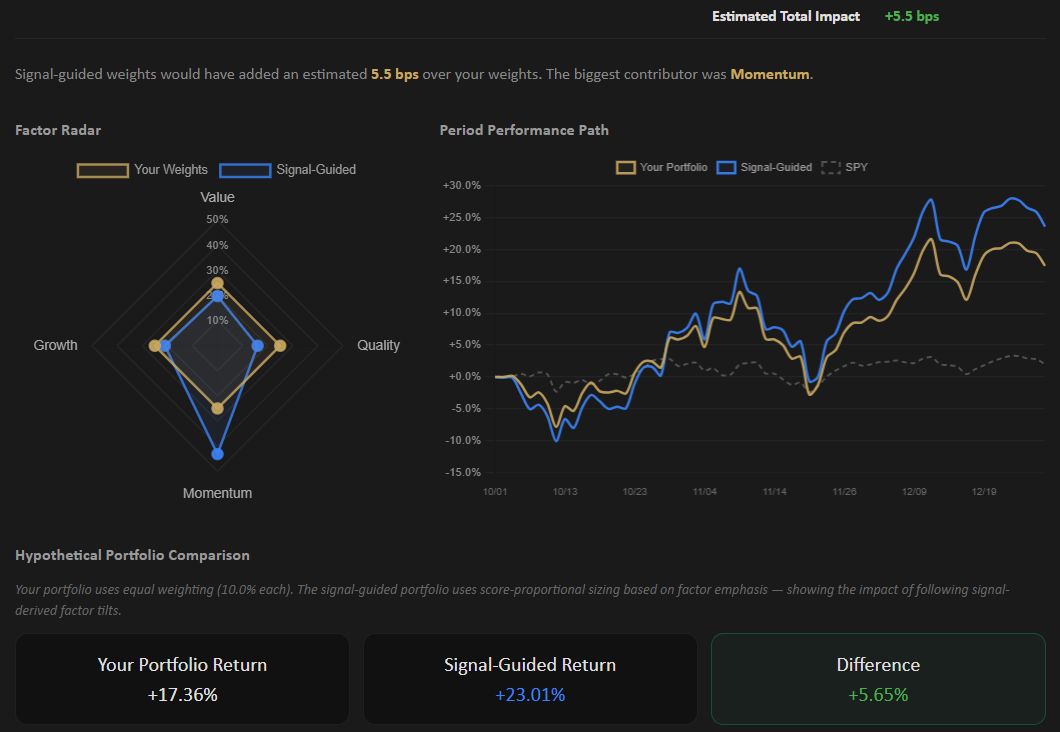Select the dashed SPY legend marker
This screenshot has height=732, width=1060.
(830, 167)
